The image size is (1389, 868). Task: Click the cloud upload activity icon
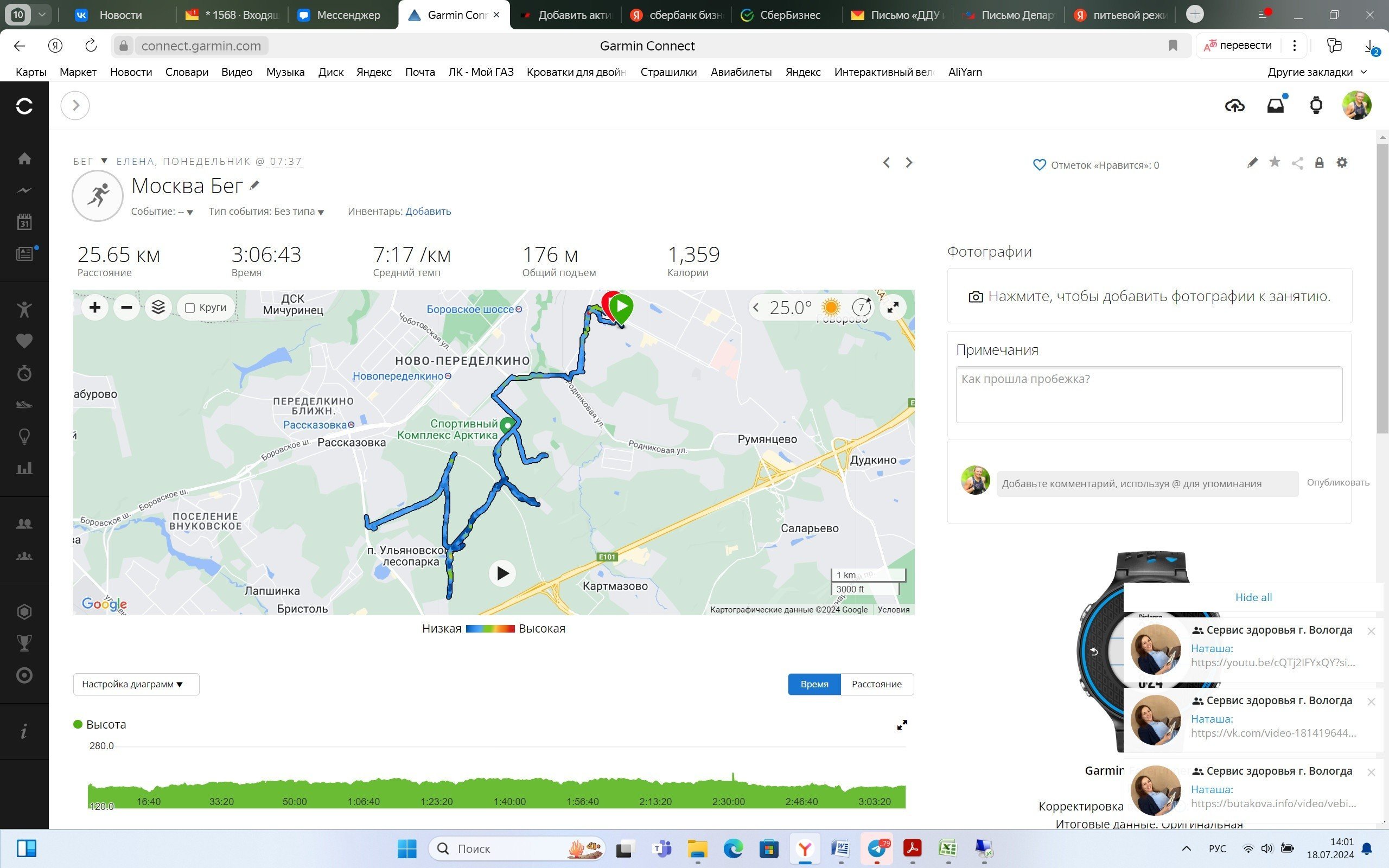(1234, 106)
